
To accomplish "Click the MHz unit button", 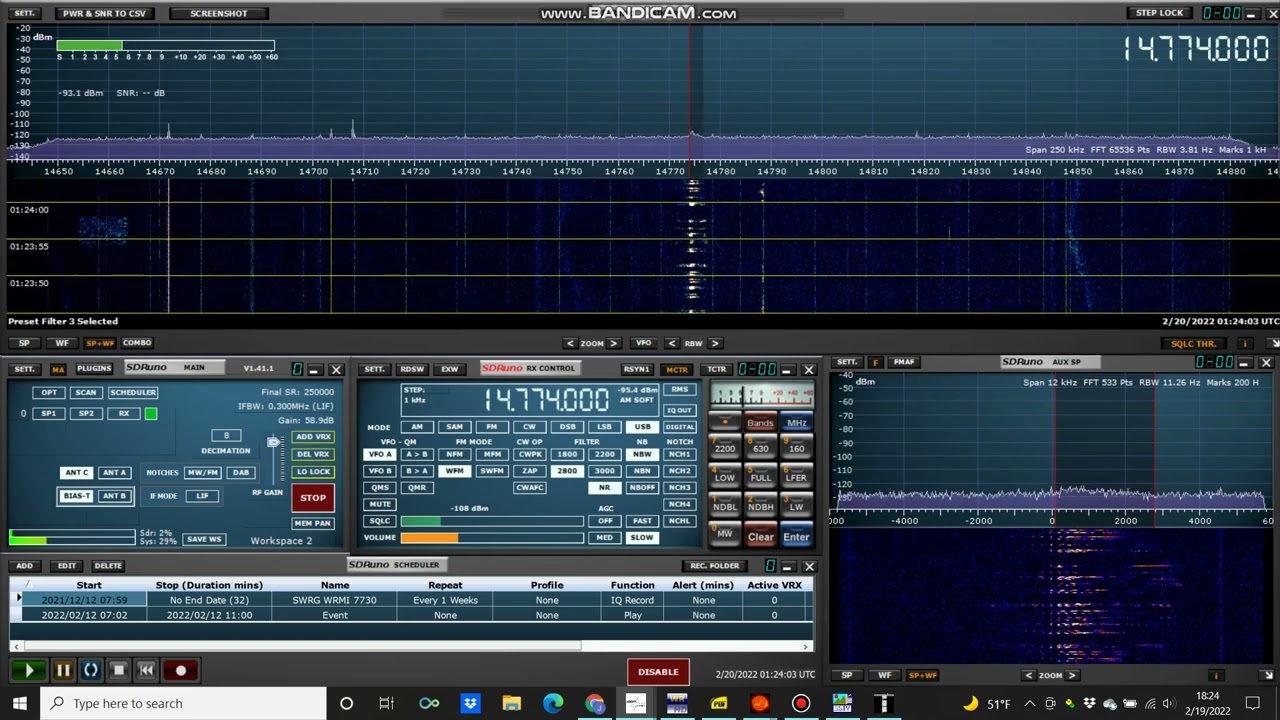I will pyautogui.click(x=796, y=423).
